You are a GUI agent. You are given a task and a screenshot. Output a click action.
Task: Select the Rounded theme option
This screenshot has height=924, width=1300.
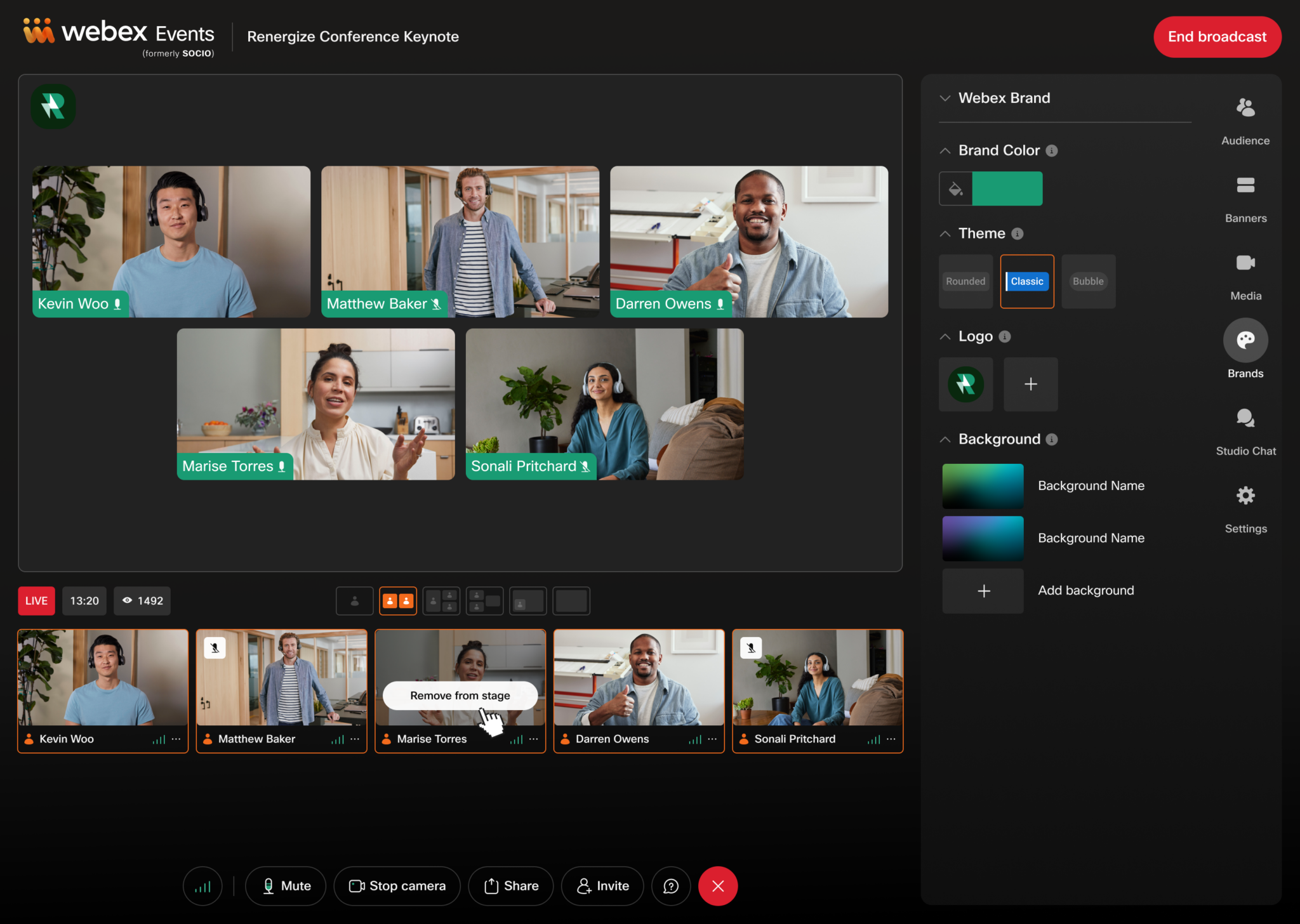(965, 281)
